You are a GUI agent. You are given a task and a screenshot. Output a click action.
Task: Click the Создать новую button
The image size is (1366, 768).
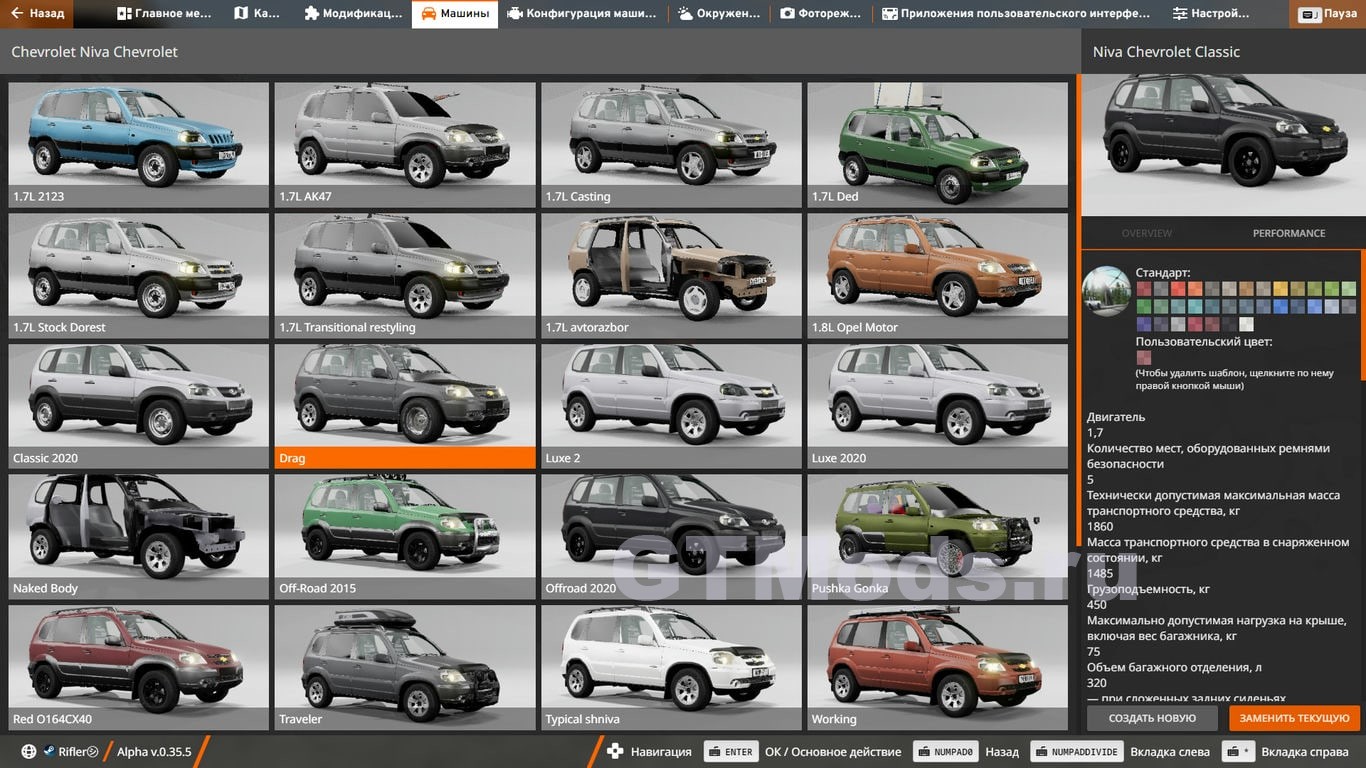pyautogui.click(x=1152, y=718)
